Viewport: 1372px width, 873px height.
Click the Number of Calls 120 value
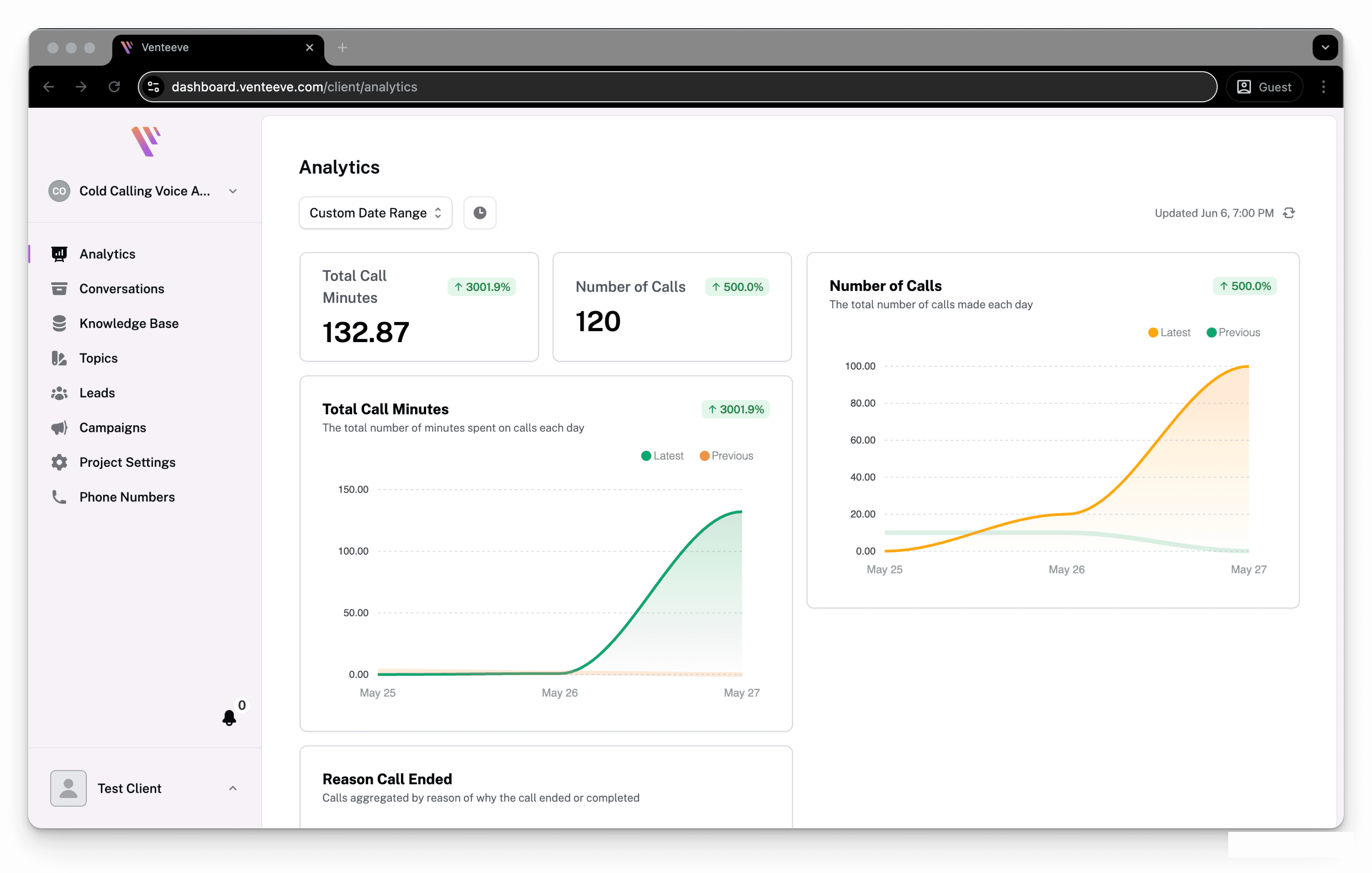coord(598,322)
